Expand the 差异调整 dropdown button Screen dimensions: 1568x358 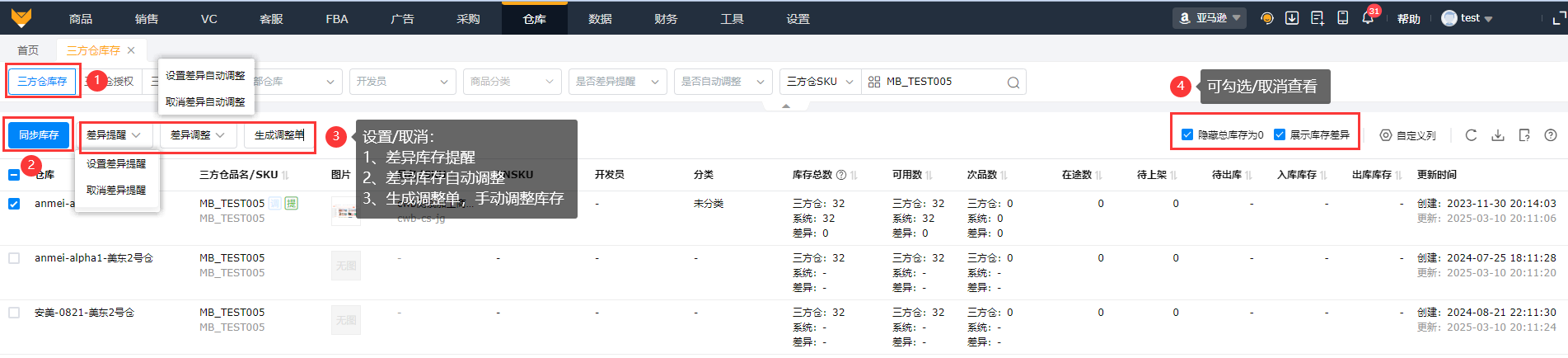[199, 135]
